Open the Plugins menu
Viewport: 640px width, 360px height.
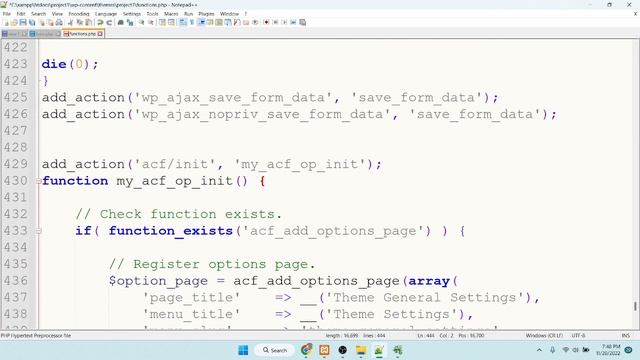(206, 14)
